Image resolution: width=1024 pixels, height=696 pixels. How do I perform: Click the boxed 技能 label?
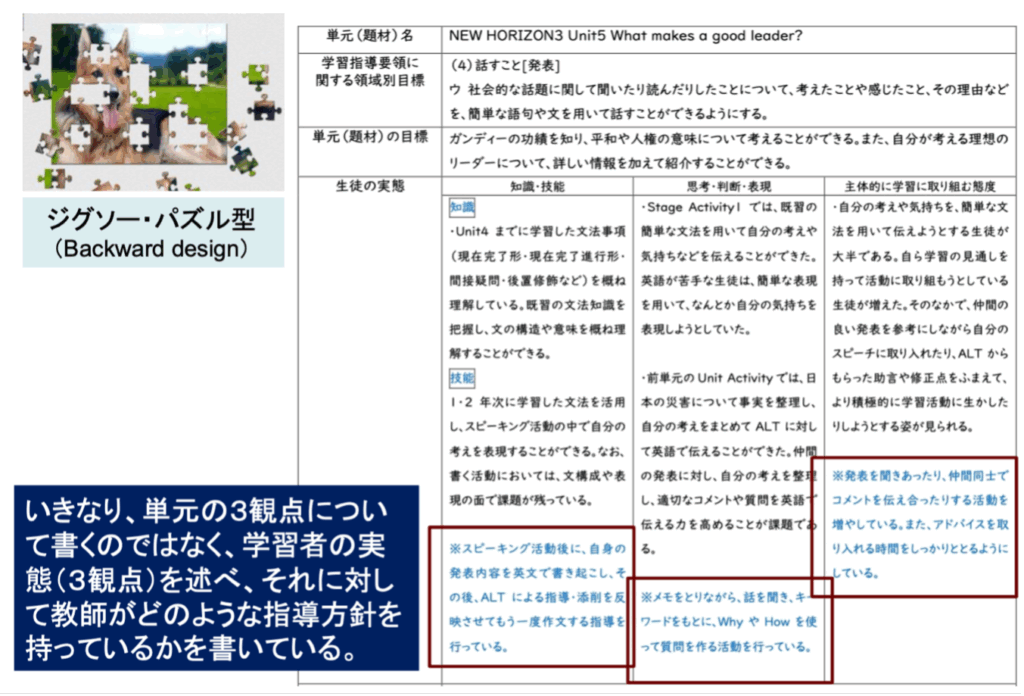coord(462,378)
